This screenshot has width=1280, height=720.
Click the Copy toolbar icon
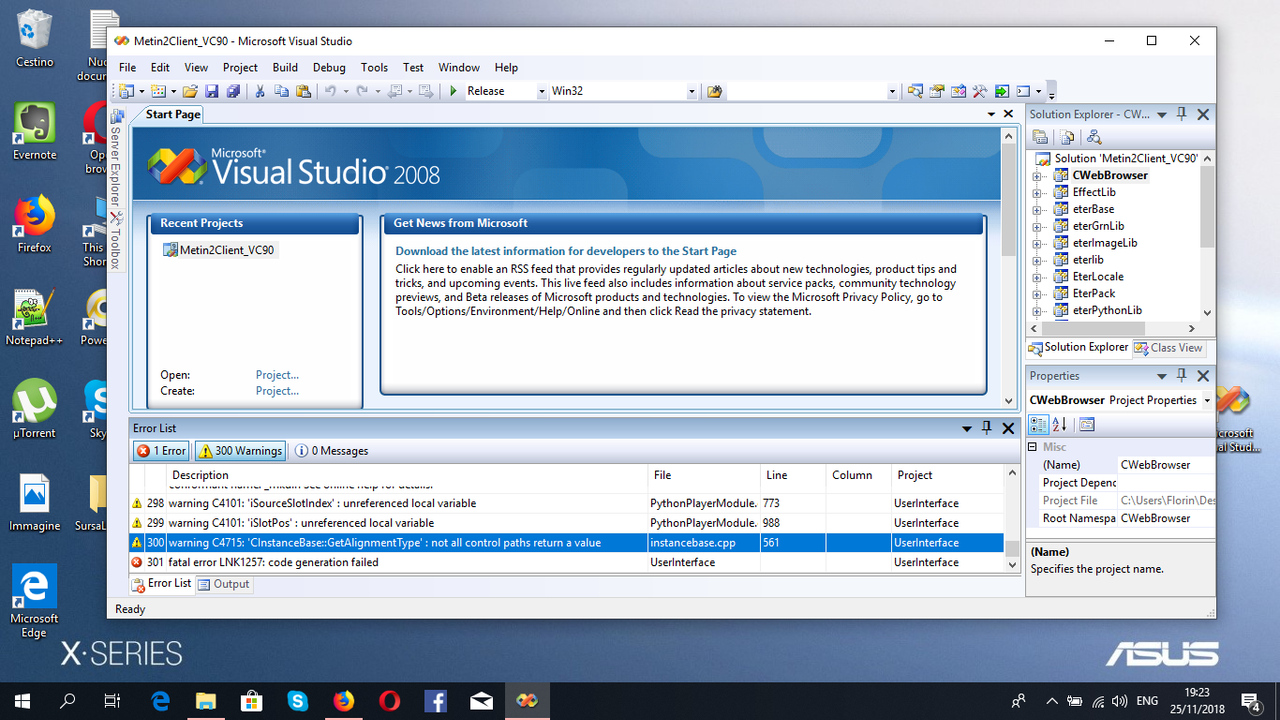[281, 91]
